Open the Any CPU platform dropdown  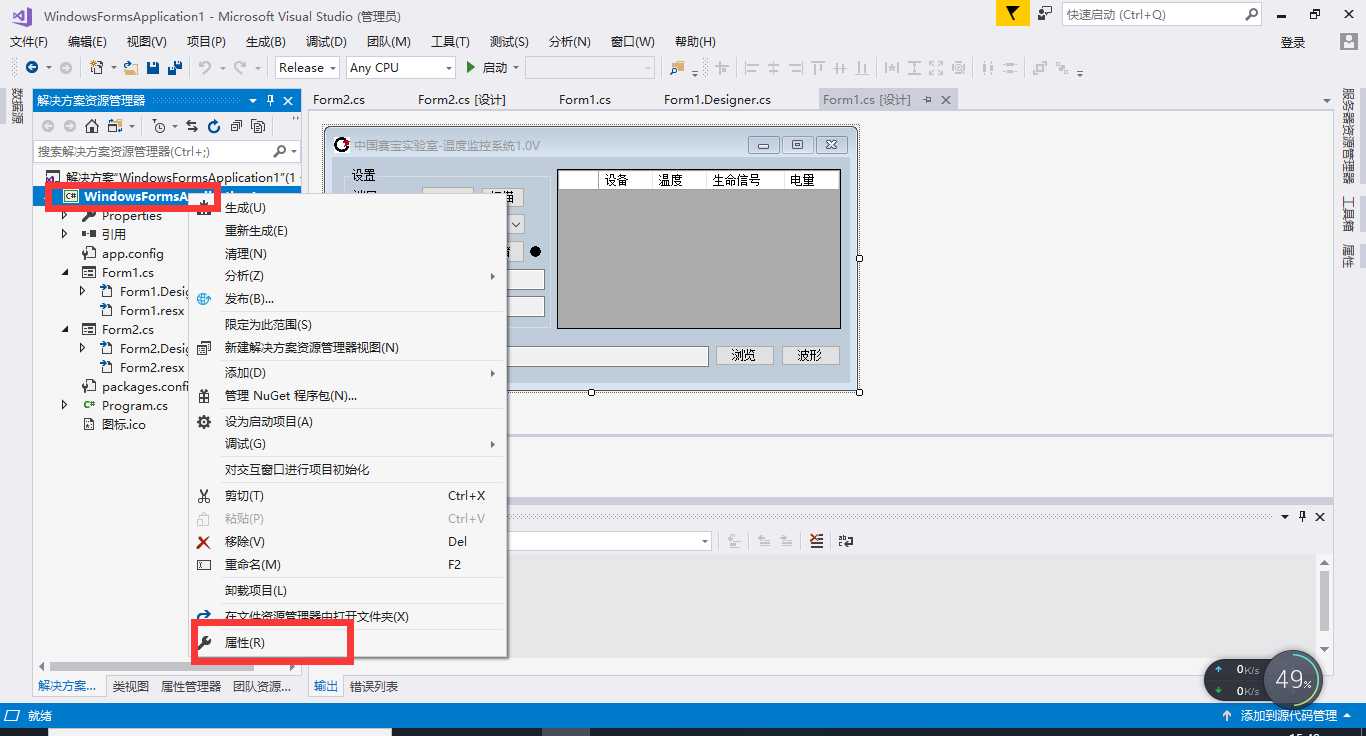[x=449, y=68]
